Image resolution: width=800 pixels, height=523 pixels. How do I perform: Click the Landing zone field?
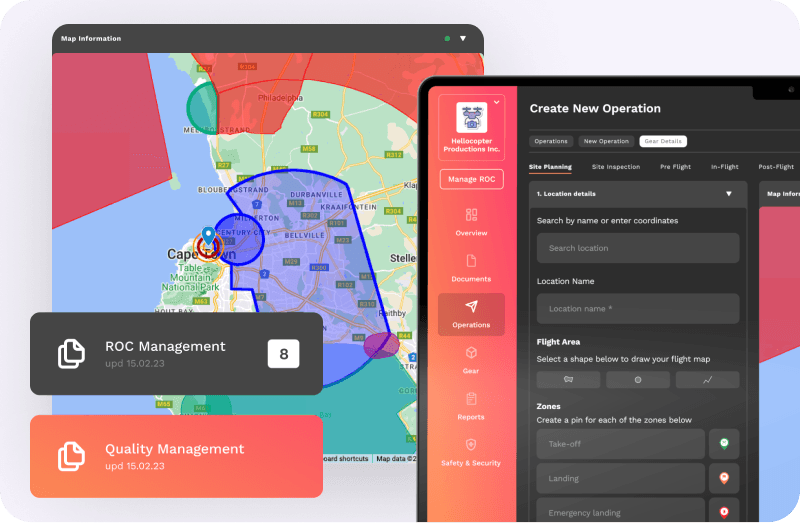click(x=620, y=478)
